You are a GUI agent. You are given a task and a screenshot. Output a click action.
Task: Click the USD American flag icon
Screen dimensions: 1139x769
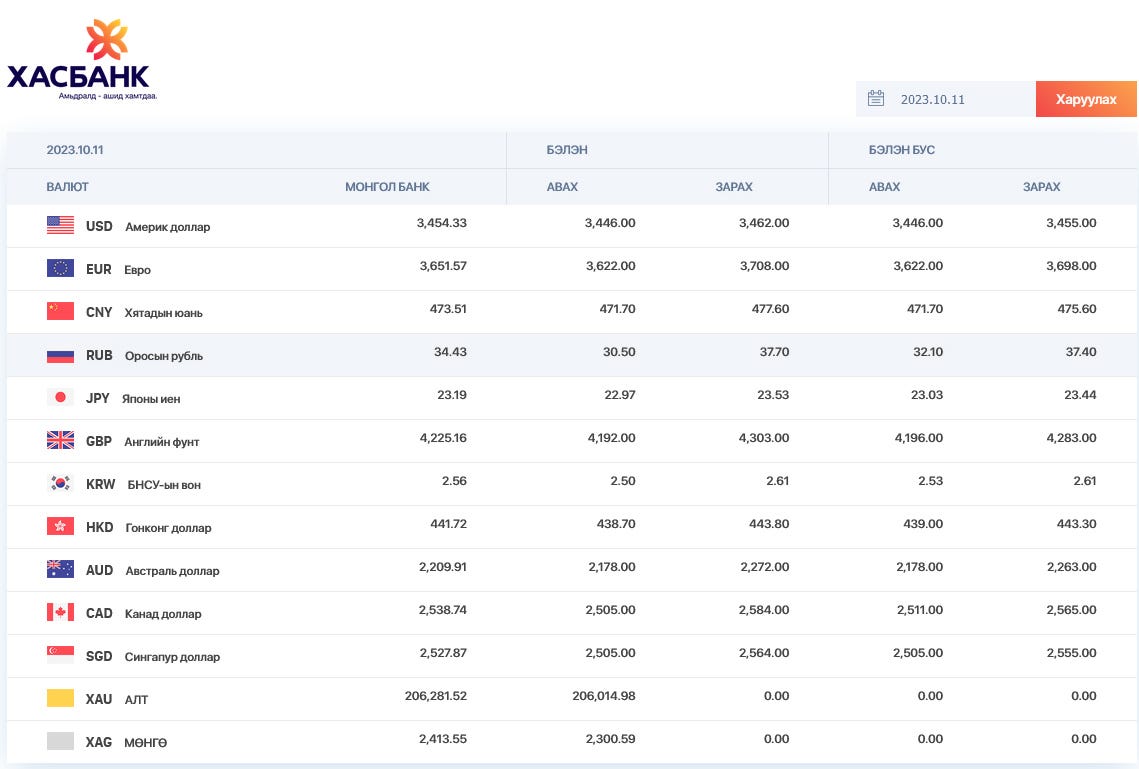click(60, 225)
